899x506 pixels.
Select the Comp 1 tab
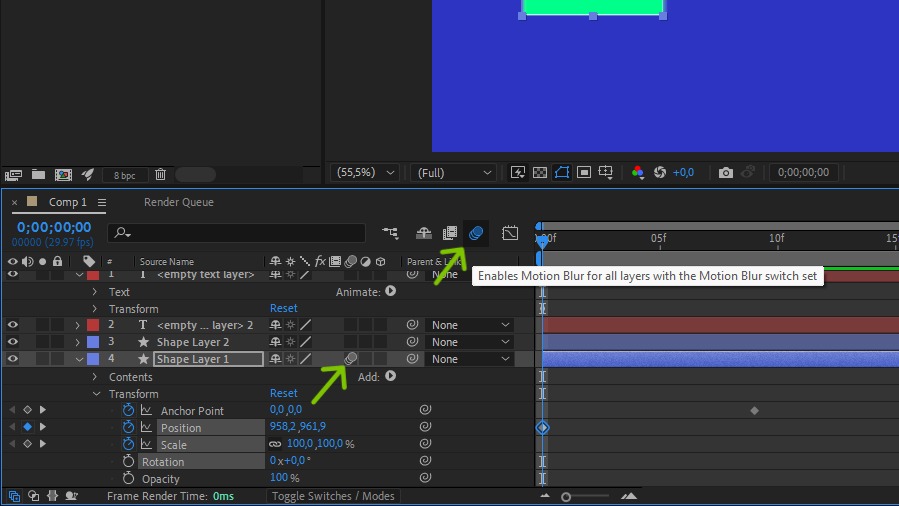(68, 202)
